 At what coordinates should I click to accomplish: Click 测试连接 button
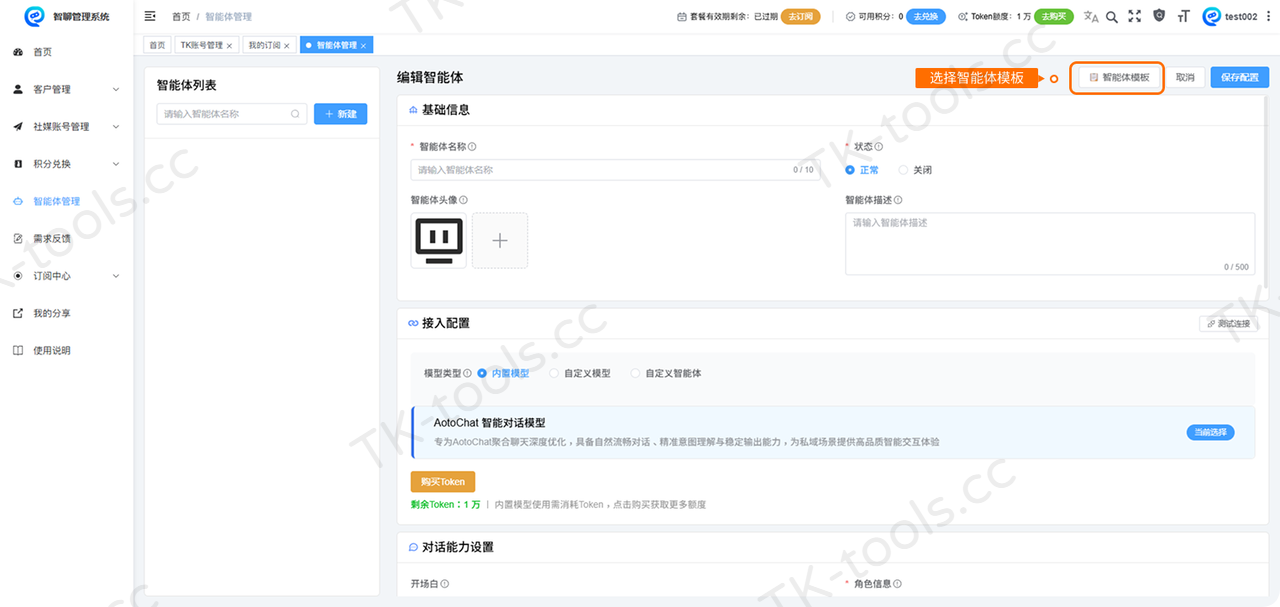tap(1227, 324)
